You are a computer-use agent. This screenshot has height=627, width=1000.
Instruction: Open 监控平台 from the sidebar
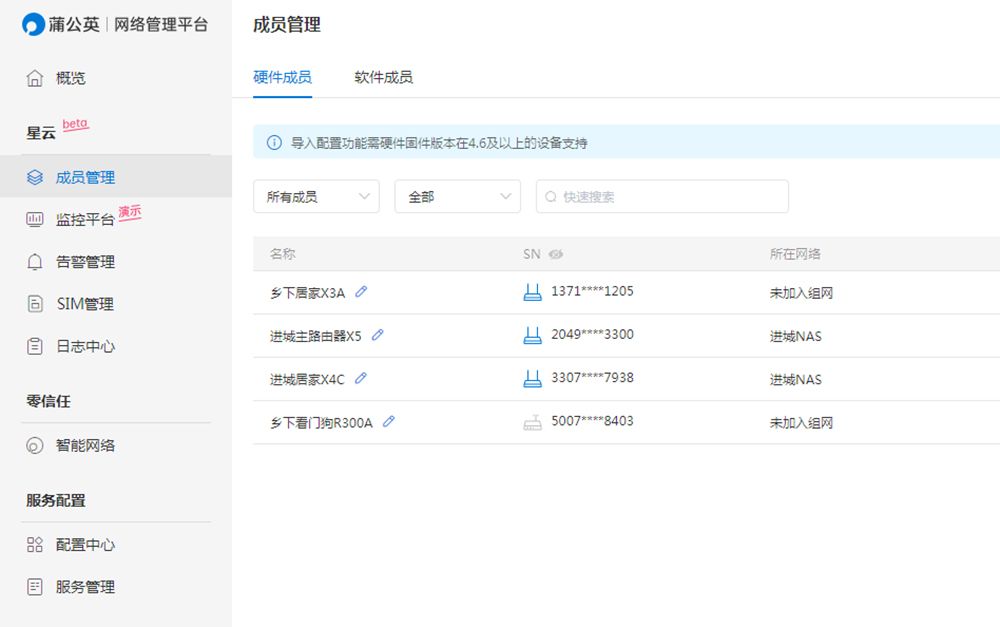click(x=84, y=219)
